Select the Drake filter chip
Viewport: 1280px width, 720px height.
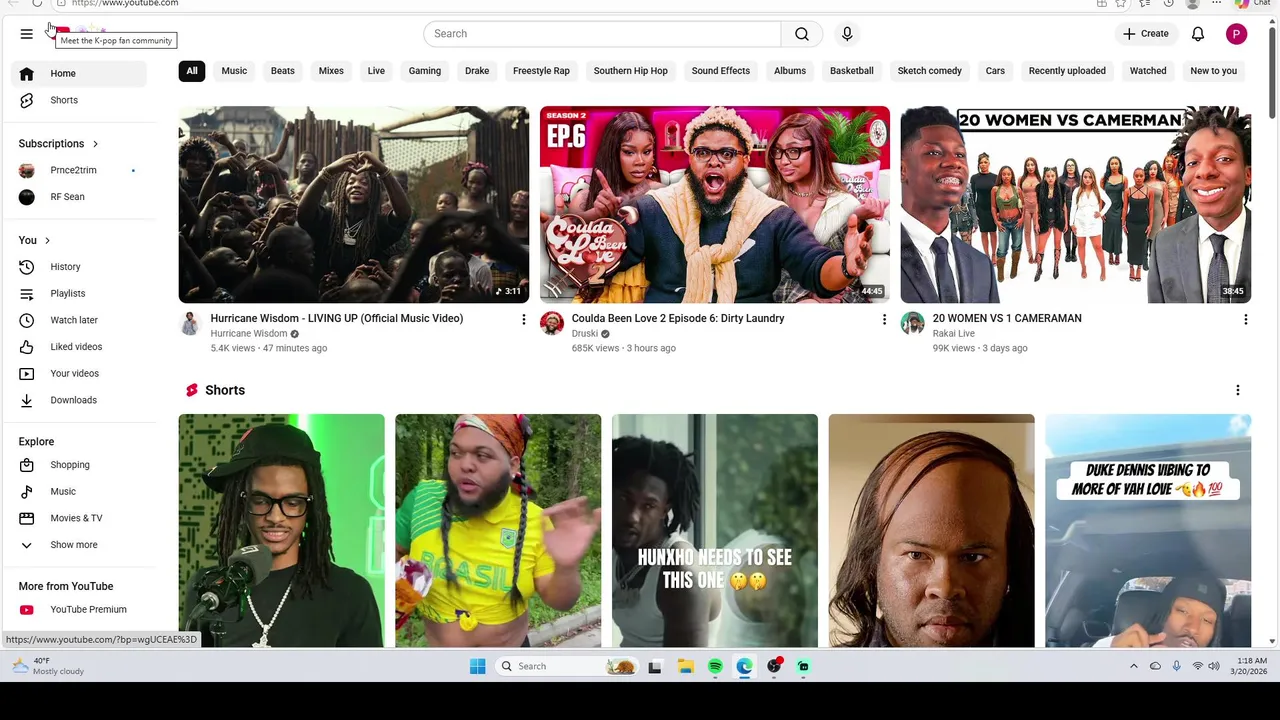(x=477, y=71)
